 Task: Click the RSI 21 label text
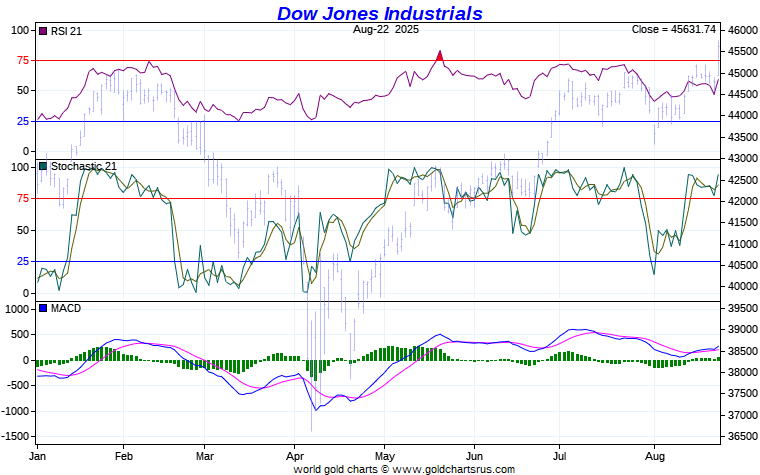pyautogui.click(x=66, y=31)
